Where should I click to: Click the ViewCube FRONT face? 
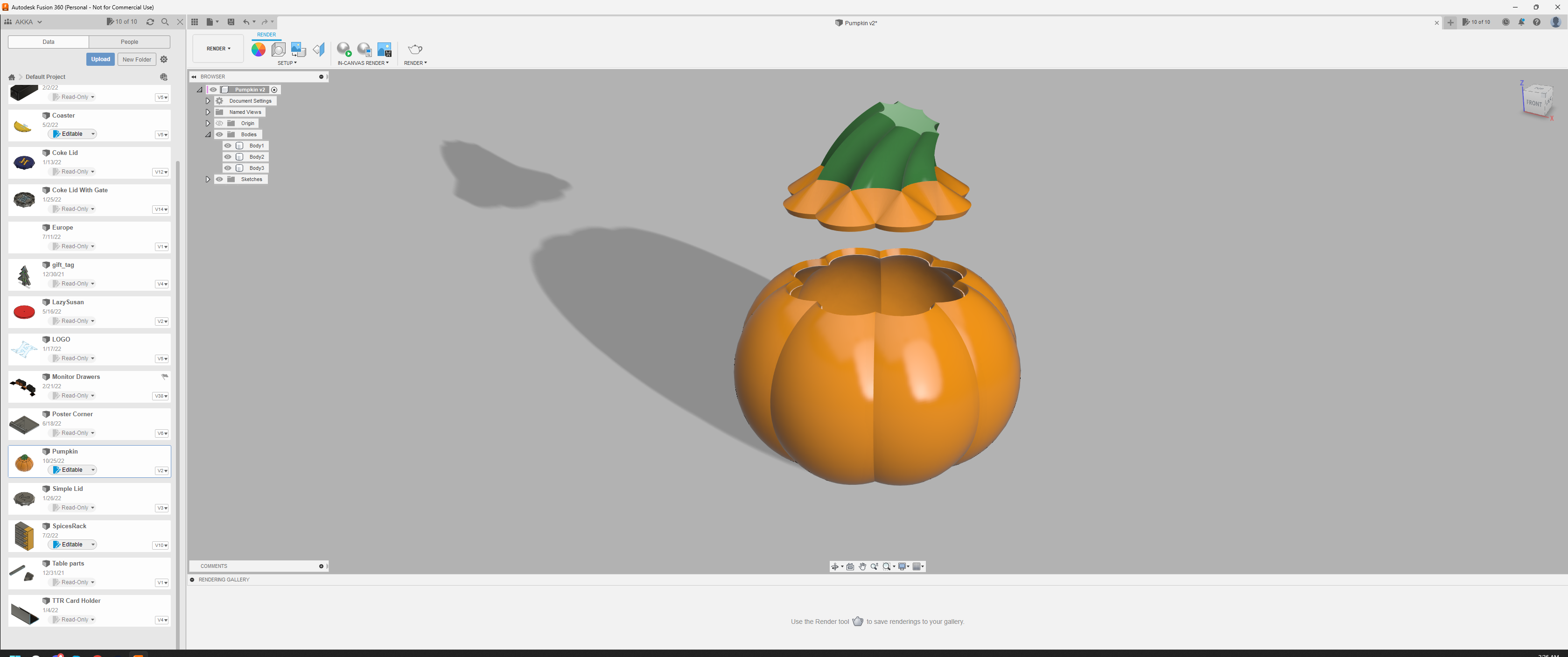pos(1534,103)
